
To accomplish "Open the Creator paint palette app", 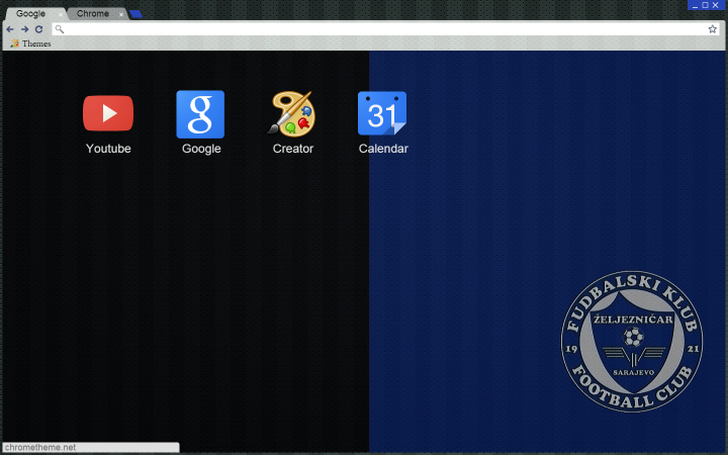I will pyautogui.click(x=292, y=113).
